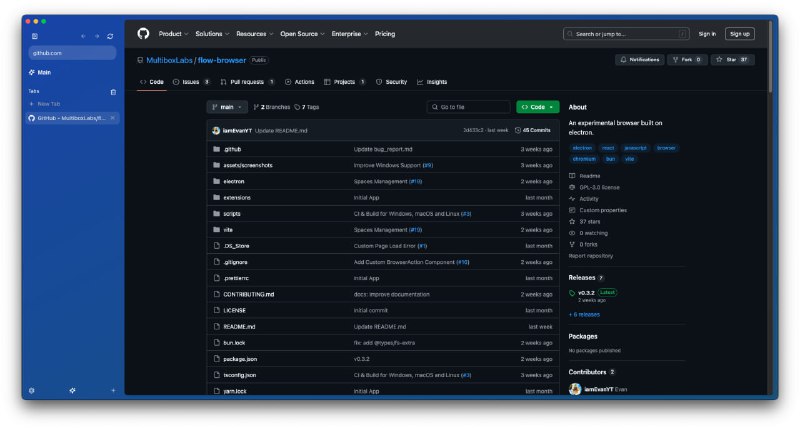Click the github.com address bar
This screenshot has width=800, height=429.
tap(72, 53)
